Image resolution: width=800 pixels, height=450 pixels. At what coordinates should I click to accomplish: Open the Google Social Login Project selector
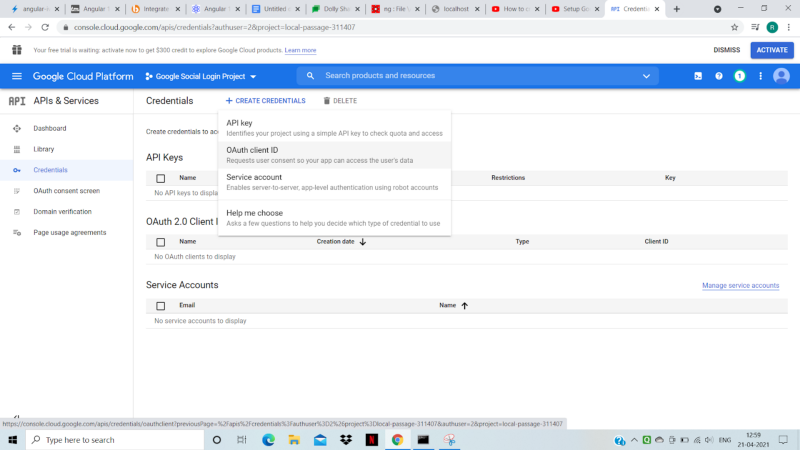[201, 77]
